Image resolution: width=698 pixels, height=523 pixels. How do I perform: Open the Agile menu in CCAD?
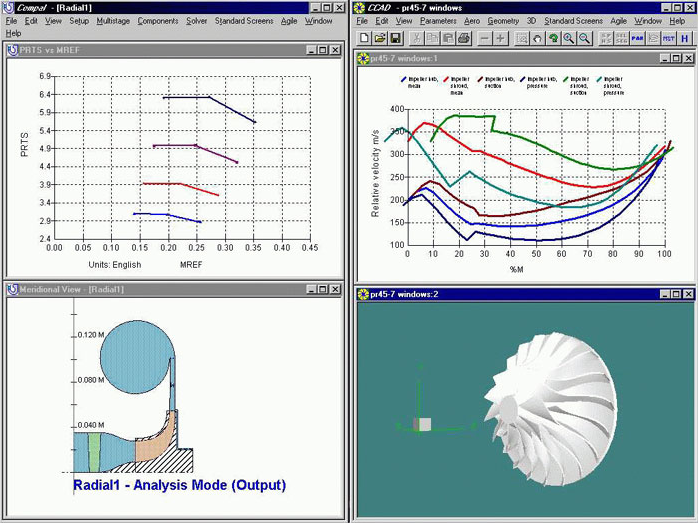(618, 21)
